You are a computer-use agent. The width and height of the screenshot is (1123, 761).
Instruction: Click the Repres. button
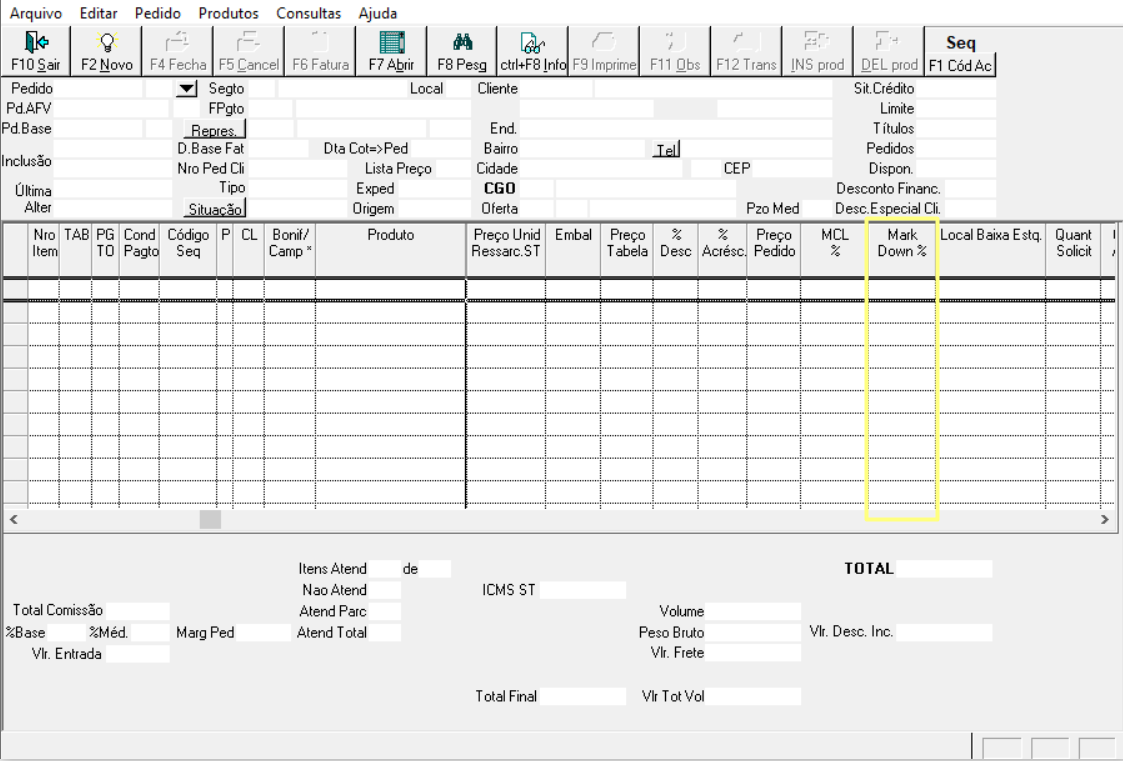[214, 130]
